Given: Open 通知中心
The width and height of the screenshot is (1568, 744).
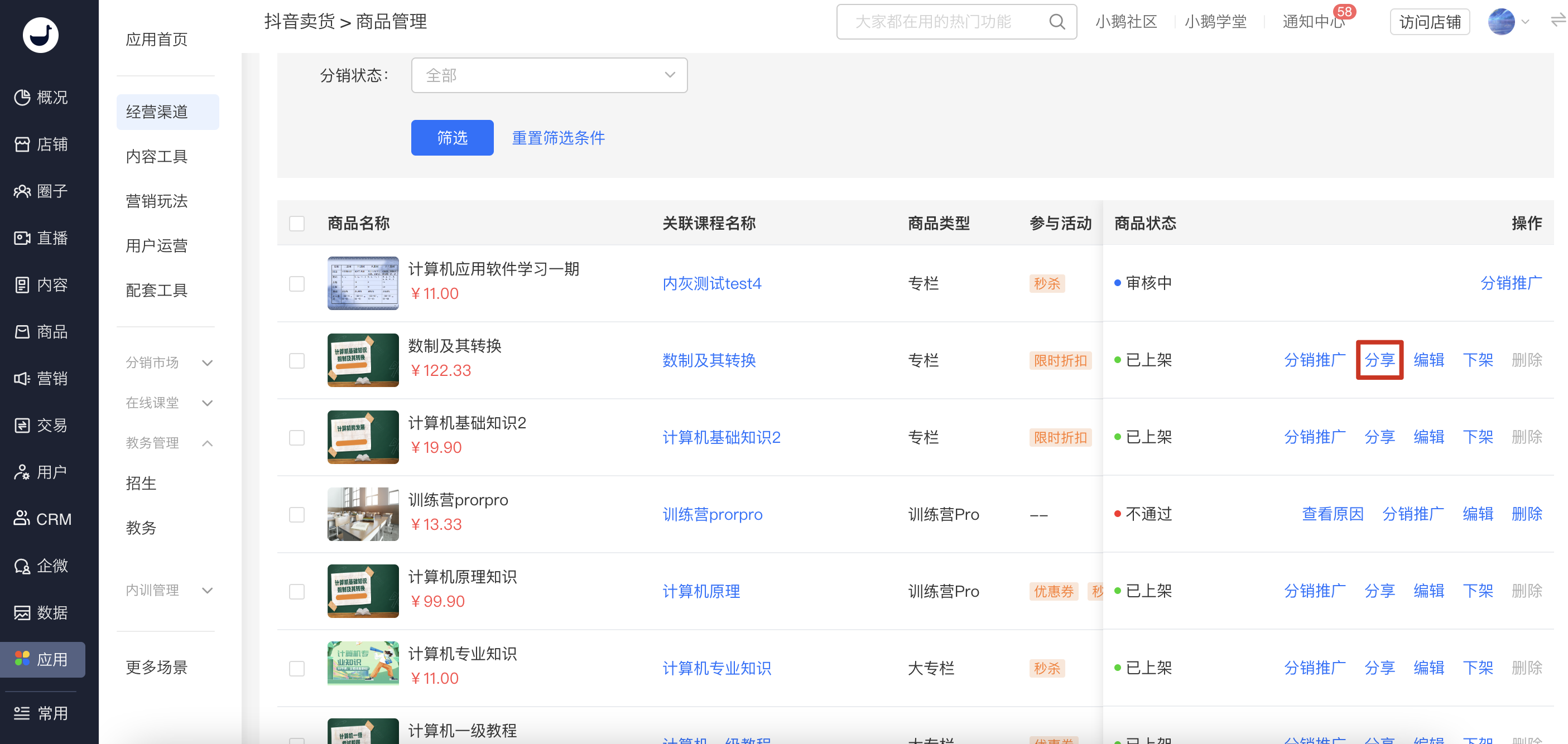Looking at the screenshot, I should (x=1314, y=22).
